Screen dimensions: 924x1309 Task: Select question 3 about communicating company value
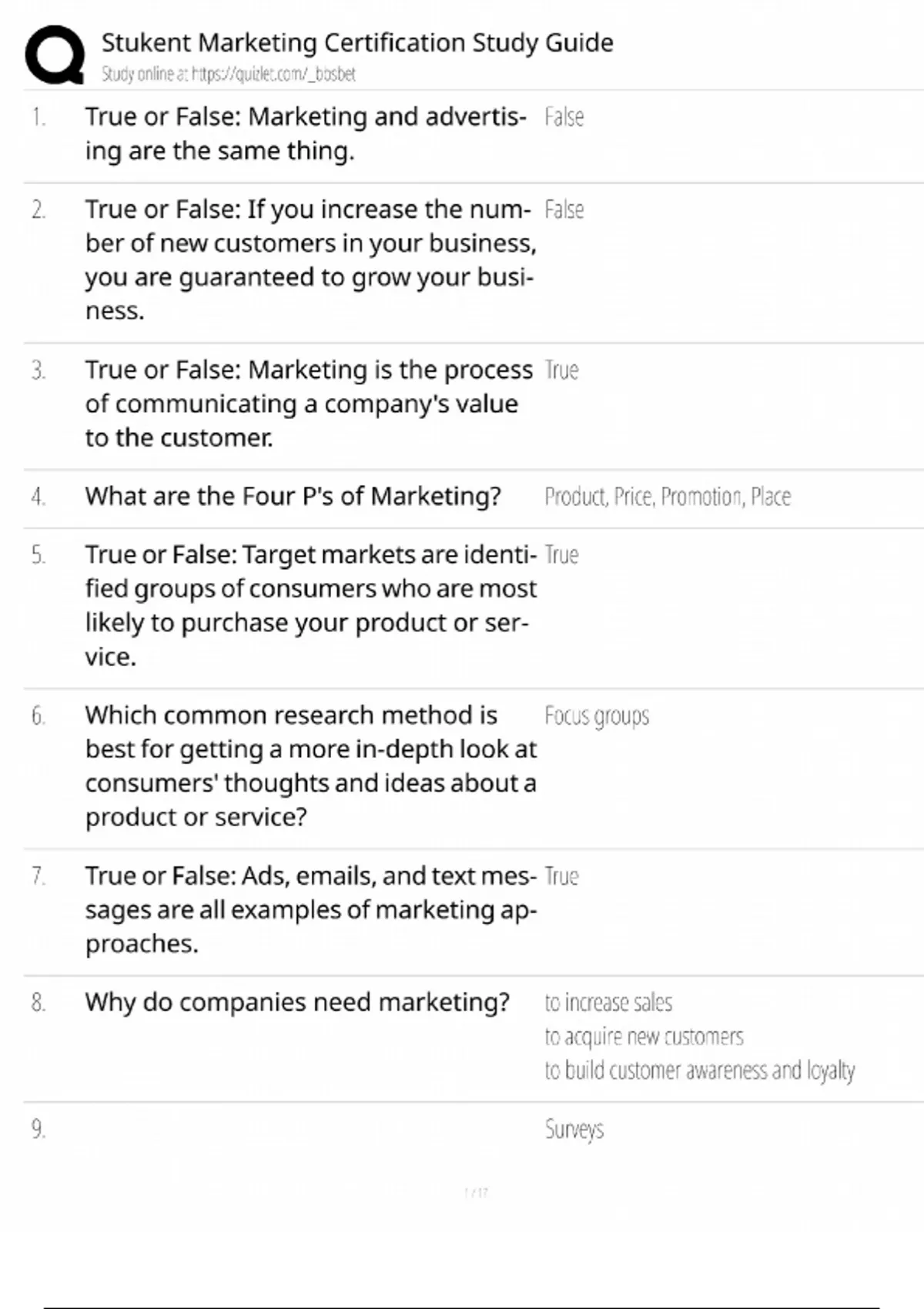tap(308, 403)
